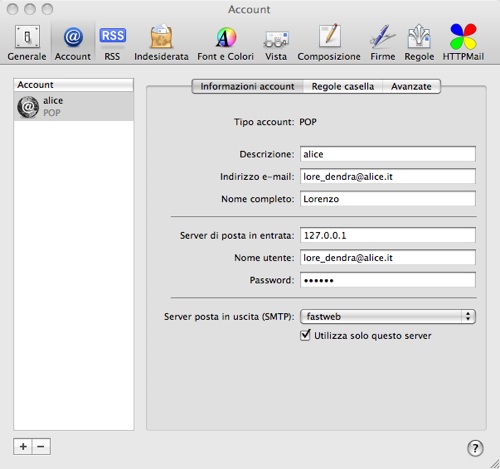
Task: Open the Composizione preferences
Action: [x=329, y=43]
